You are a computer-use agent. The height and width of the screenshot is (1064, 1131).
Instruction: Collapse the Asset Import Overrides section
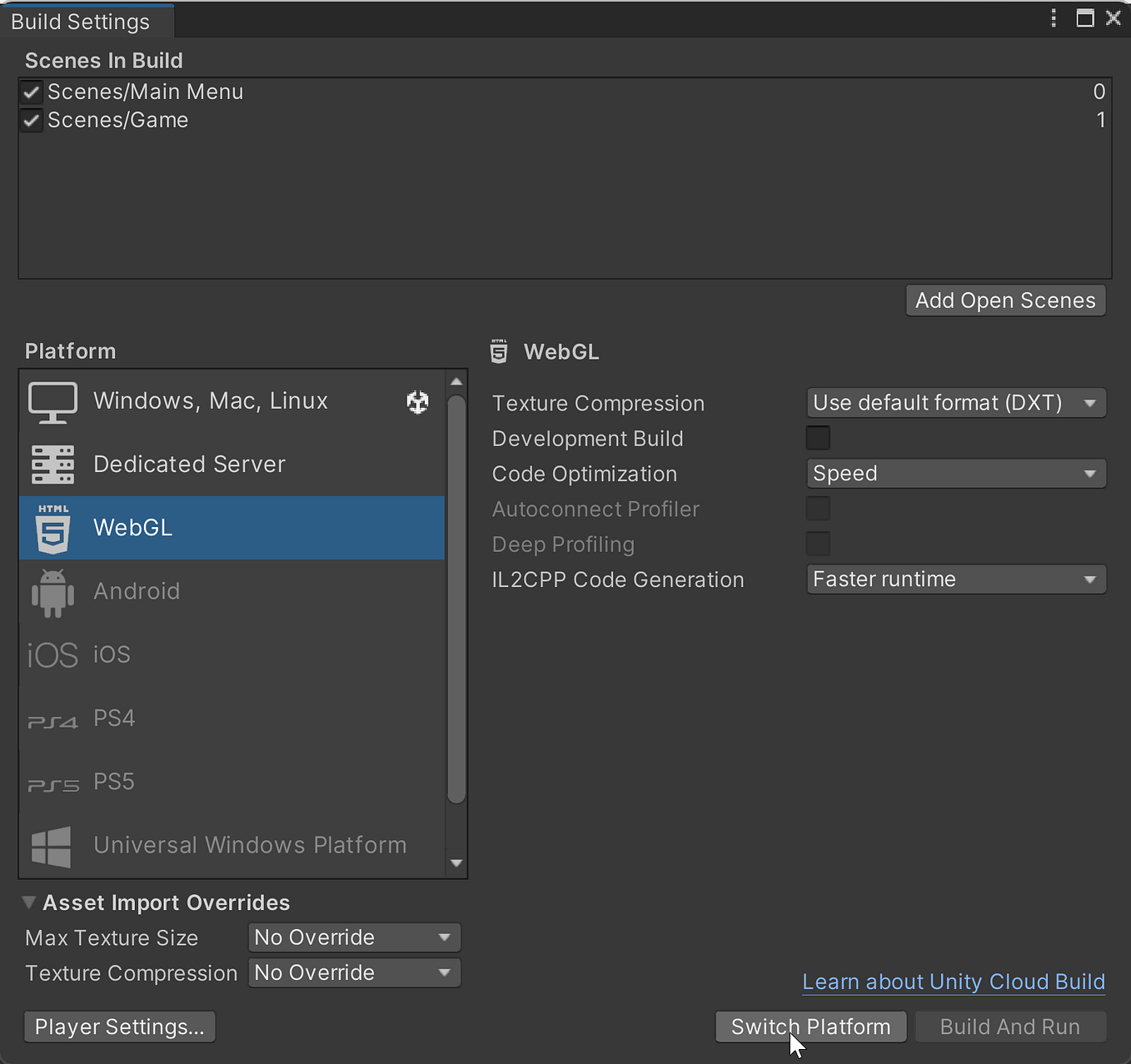click(x=29, y=902)
